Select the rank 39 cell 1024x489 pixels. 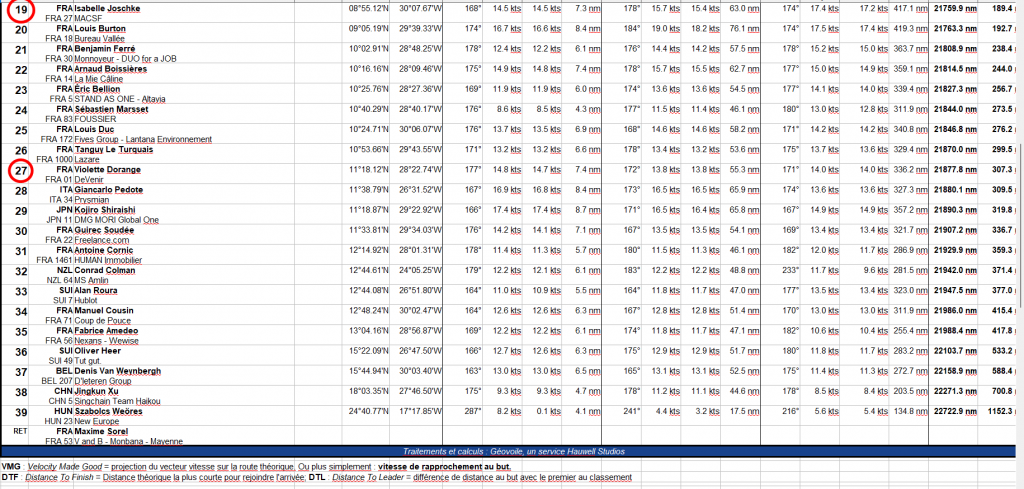pos(20,413)
